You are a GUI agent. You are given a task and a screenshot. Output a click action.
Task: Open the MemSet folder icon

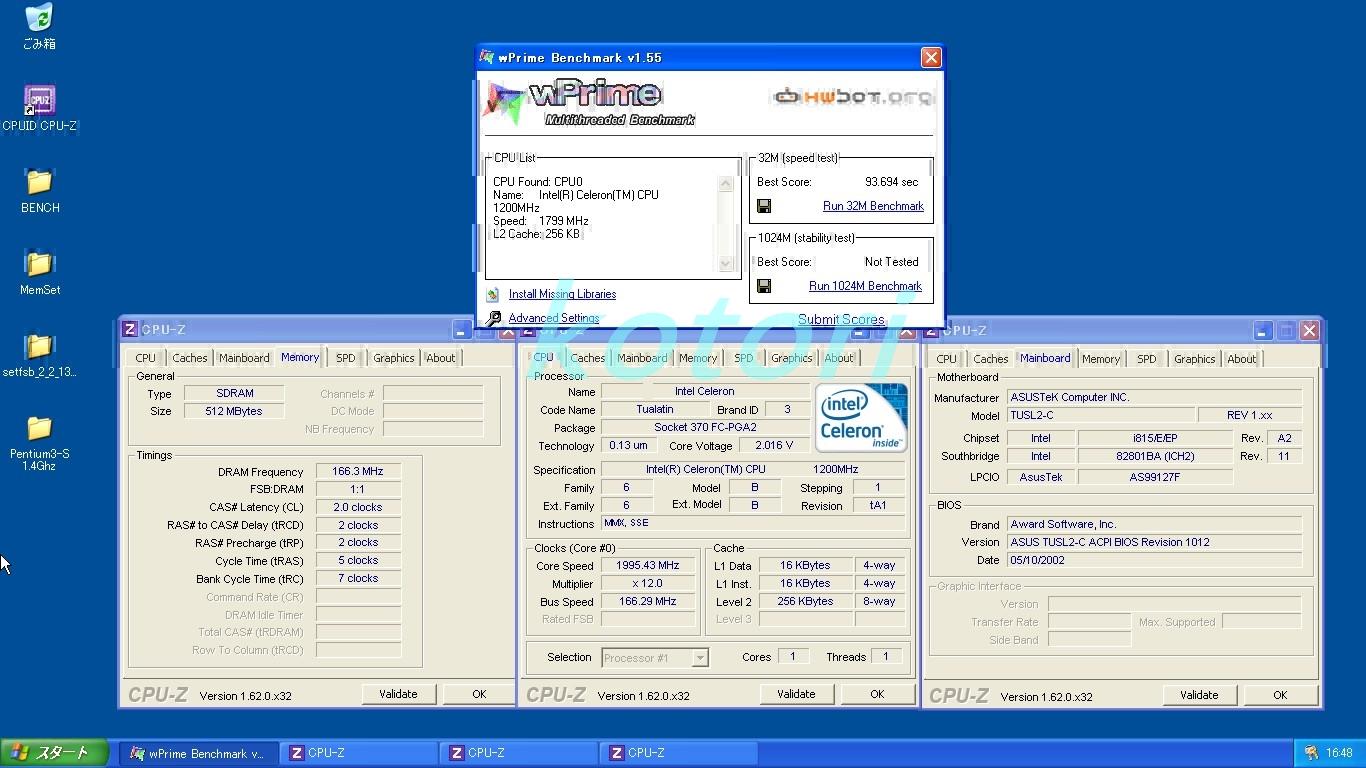[x=39, y=264]
